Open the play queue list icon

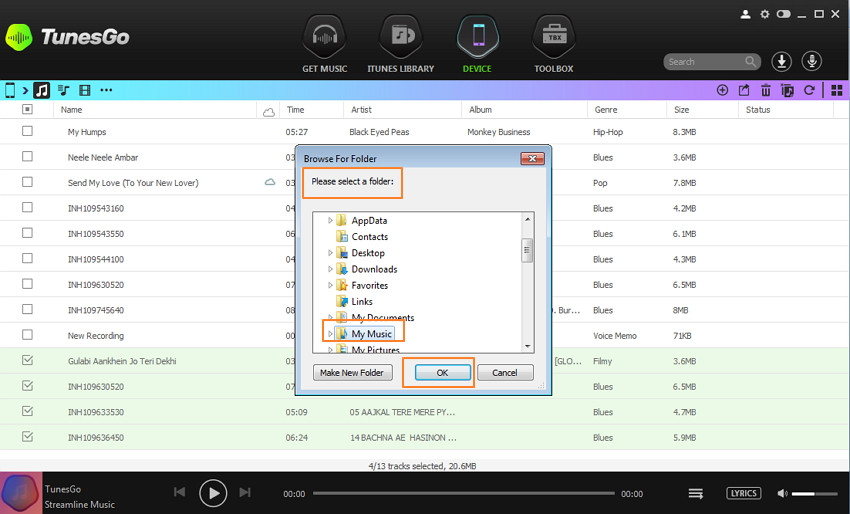pos(696,493)
